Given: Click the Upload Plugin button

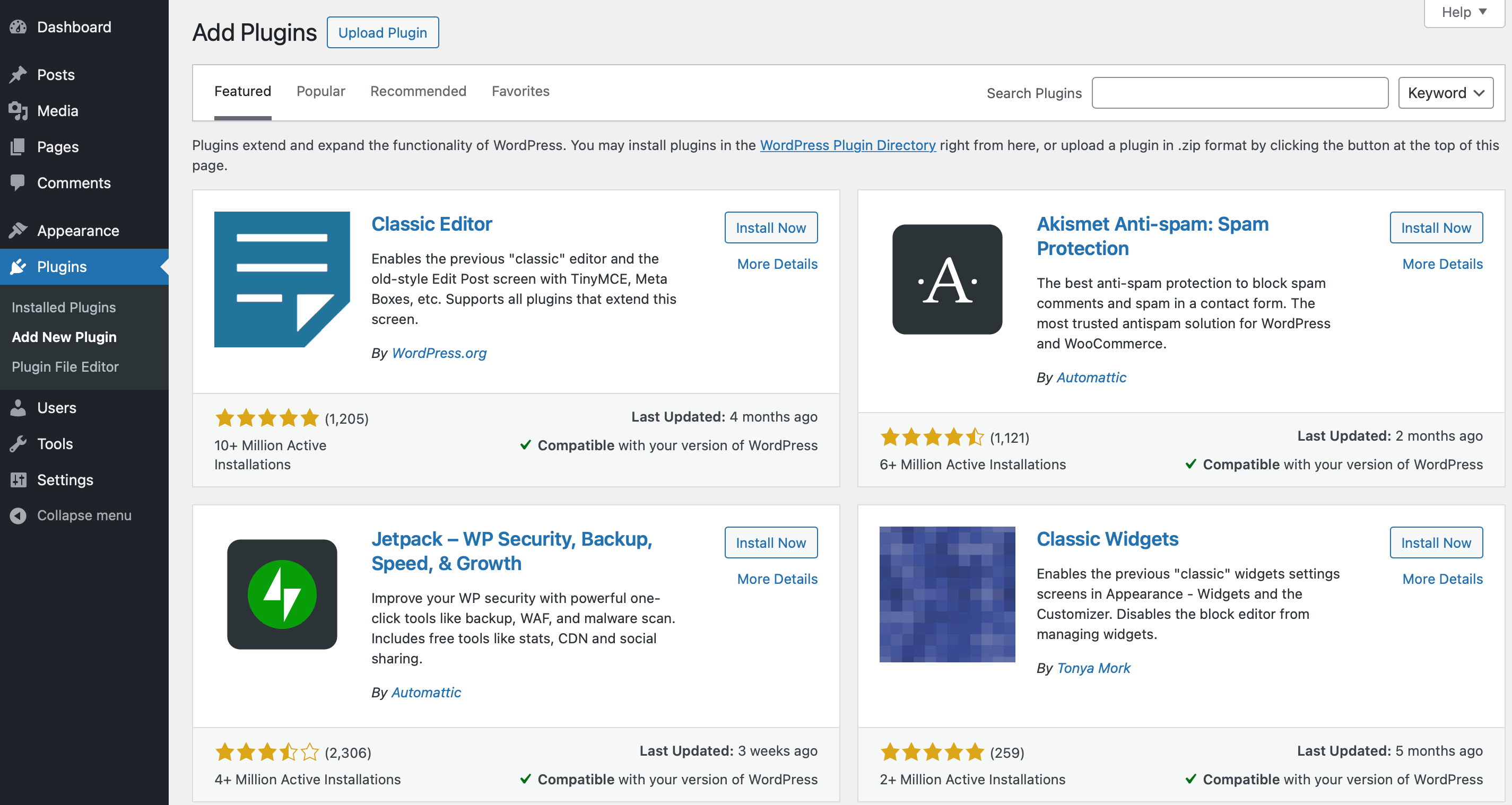Looking at the screenshot, I should click(382, 32).
